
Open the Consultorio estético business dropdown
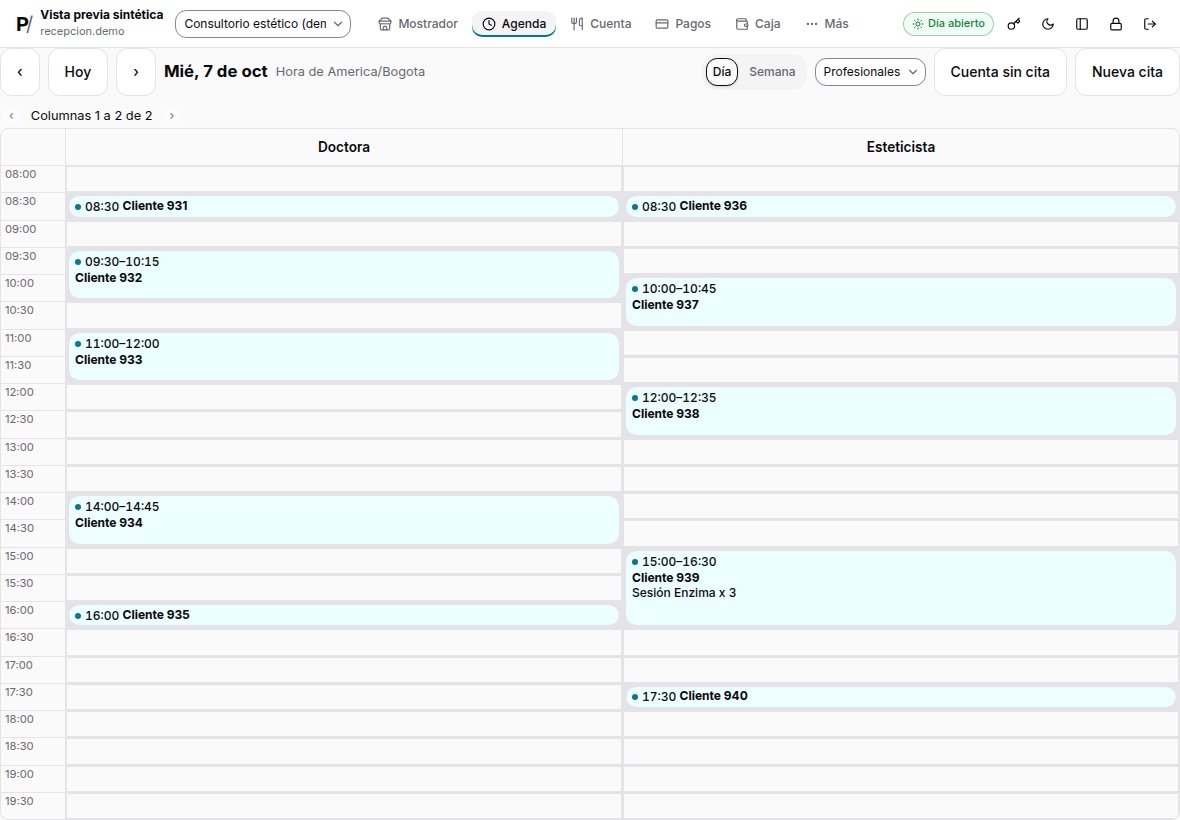tap(263, 24)
